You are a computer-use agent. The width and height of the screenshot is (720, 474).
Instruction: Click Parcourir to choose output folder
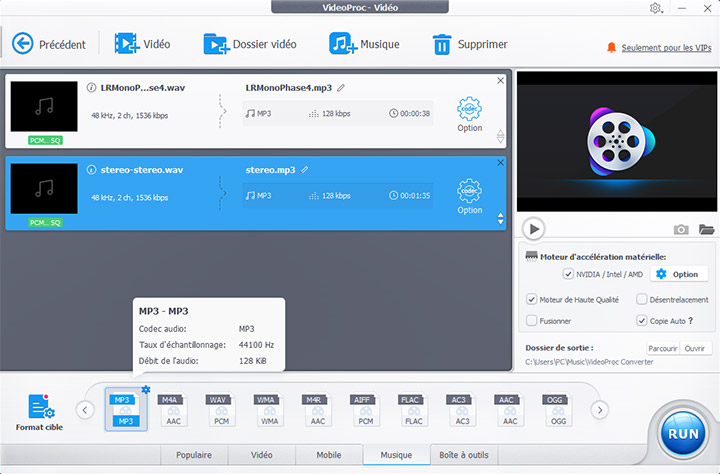pyautogui.click(x=663, y=348)
